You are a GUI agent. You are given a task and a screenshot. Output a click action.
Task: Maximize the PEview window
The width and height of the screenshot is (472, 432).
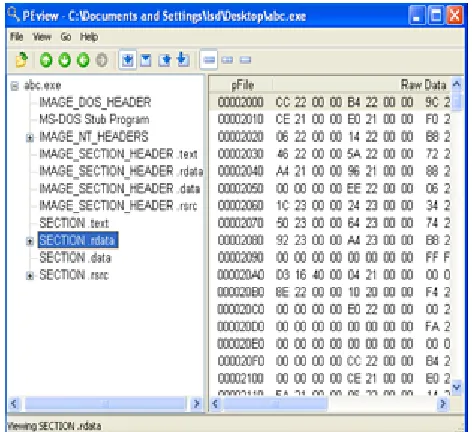(436, 15)
